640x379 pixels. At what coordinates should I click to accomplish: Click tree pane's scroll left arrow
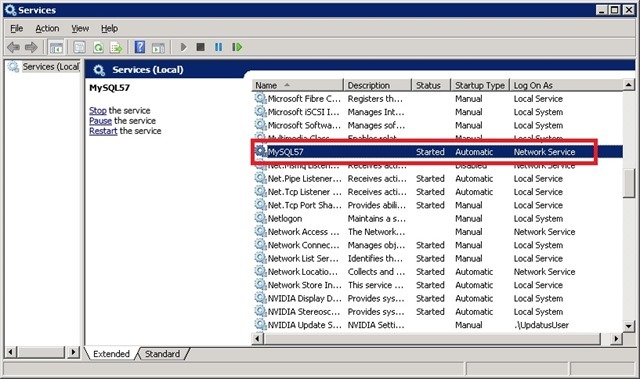[11, 352]
